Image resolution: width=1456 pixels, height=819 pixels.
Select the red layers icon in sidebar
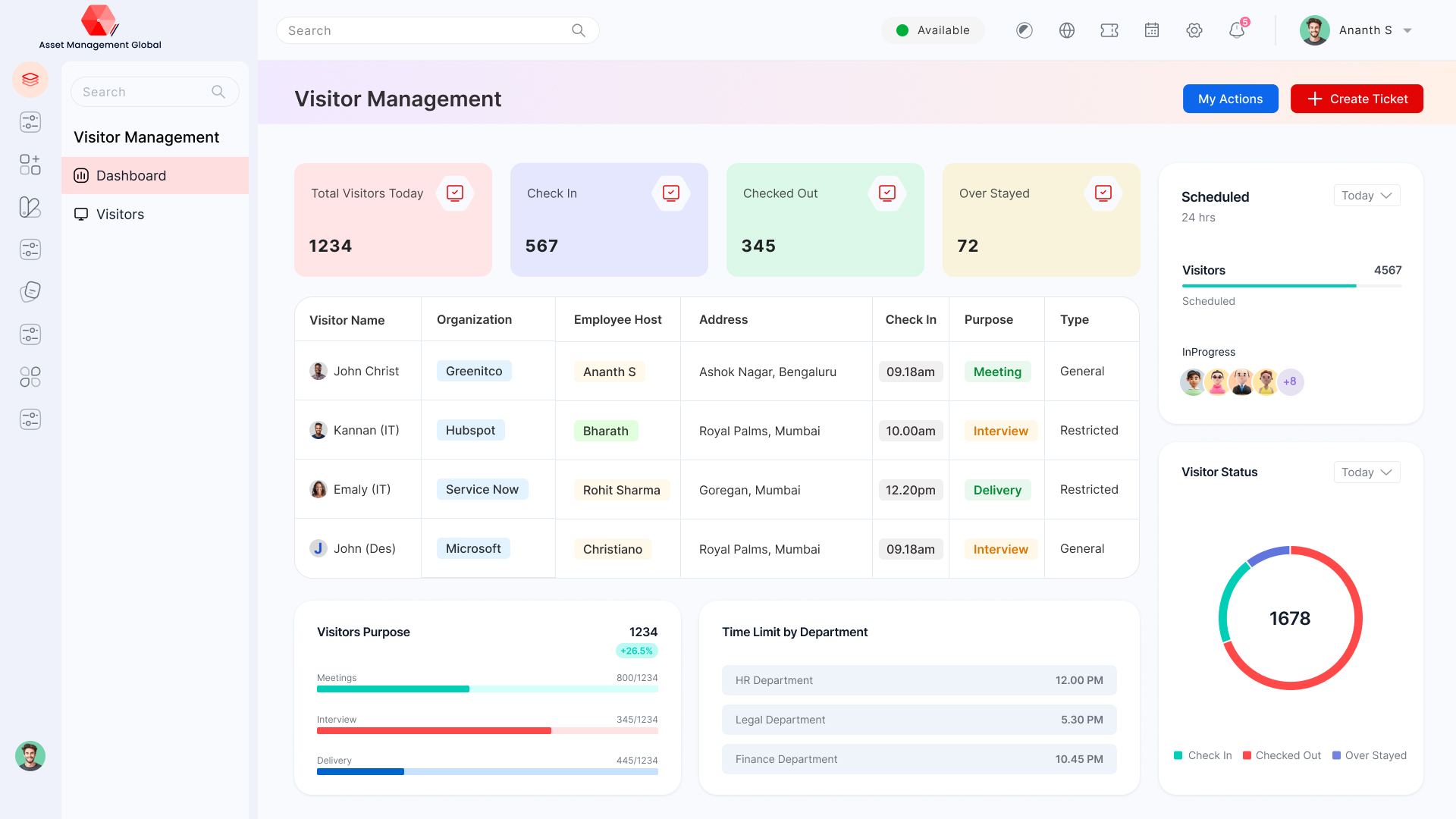(x=30, y=80)
